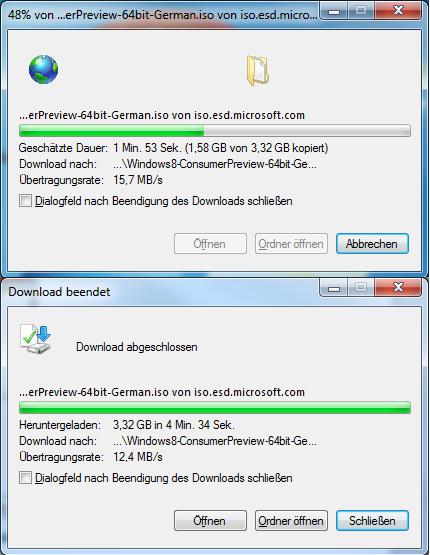Click the globe icon in download dialog
Screen dimensions: 430x555
(x=44, y=69)
